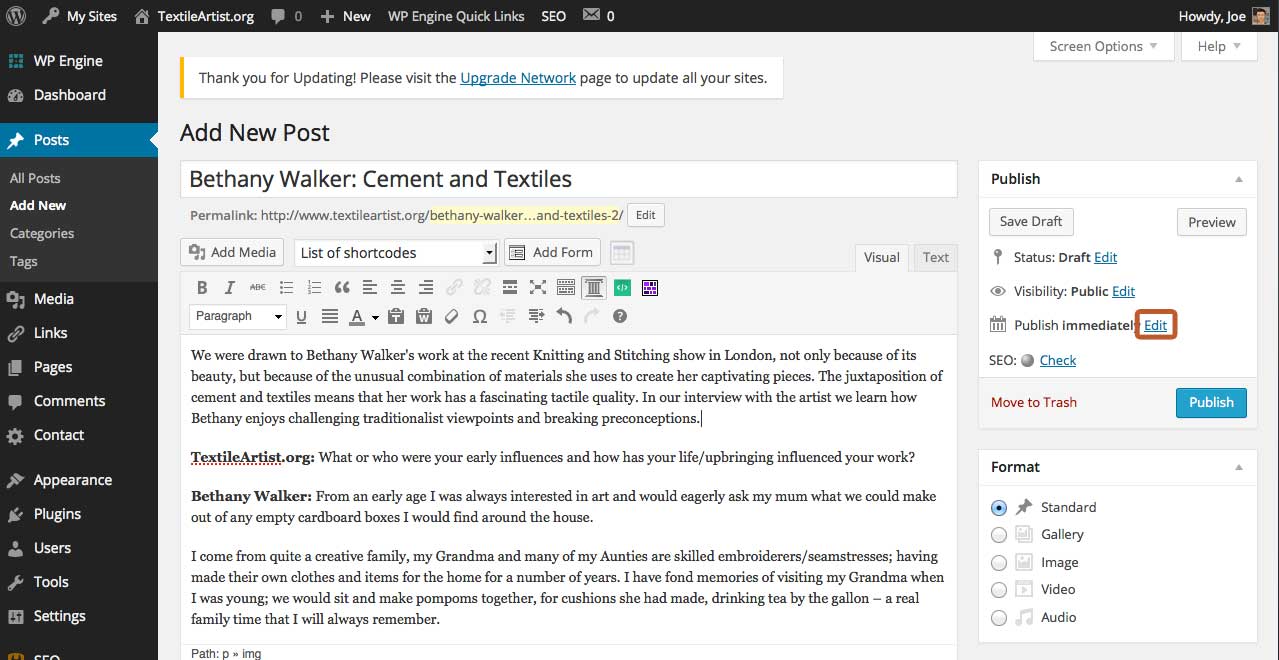
Task: Edit the post Visibility
Action: [1123, 291]
